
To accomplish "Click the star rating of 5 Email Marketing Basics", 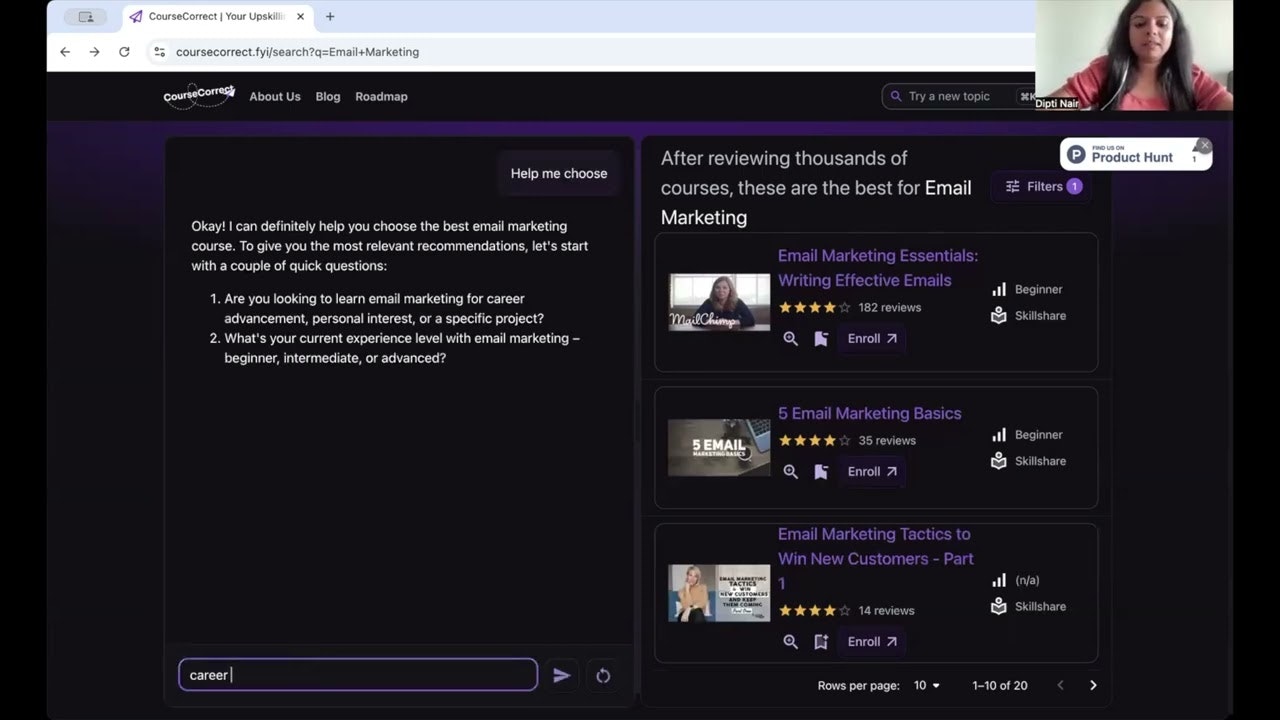I will [x=815, y=440].
